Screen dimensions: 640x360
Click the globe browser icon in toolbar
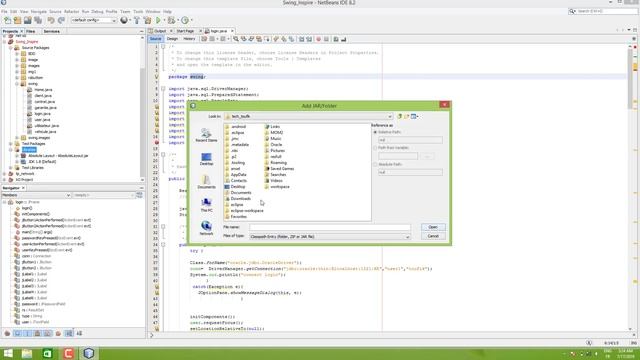(124, 20)
